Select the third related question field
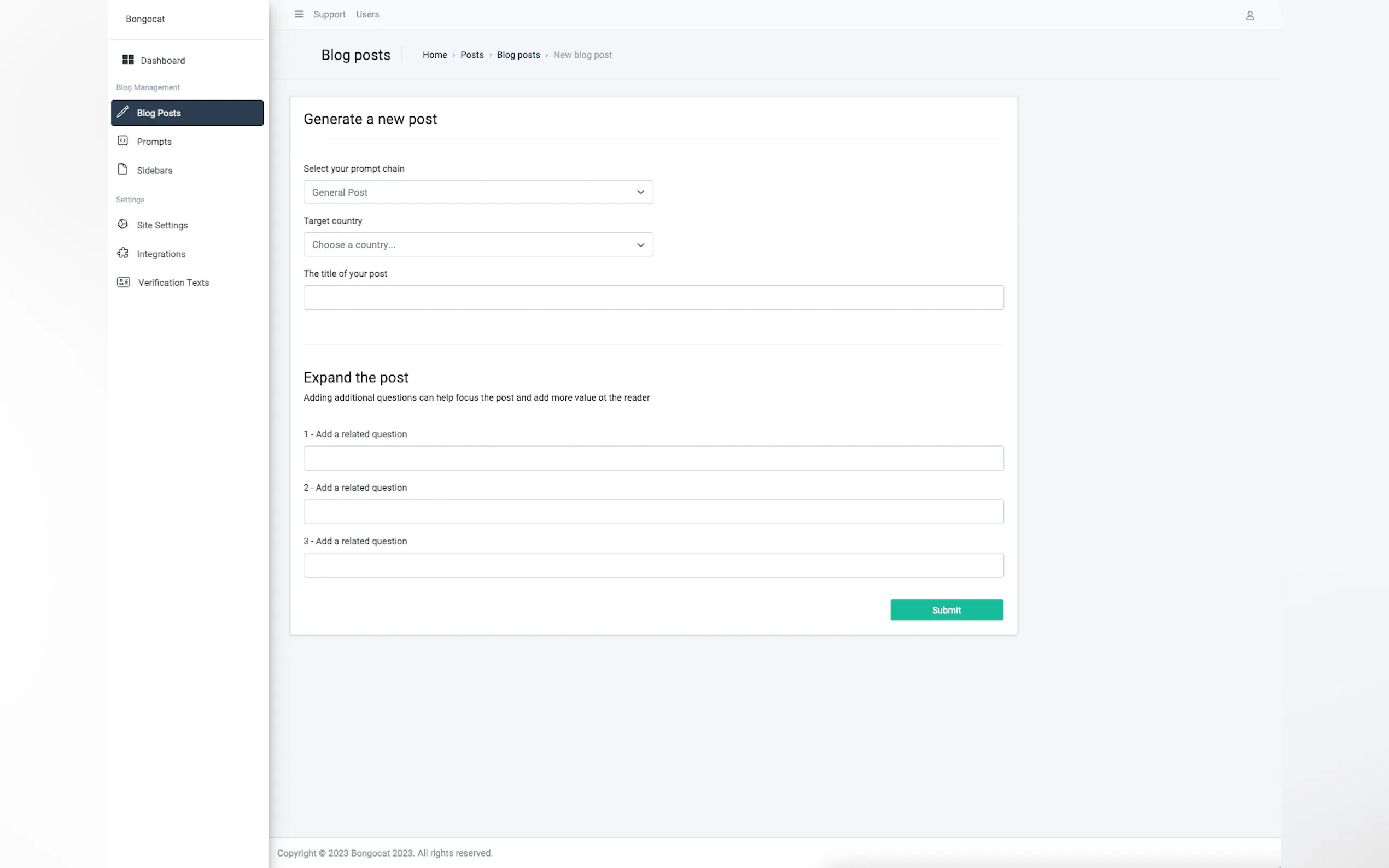This screenshot has height=868, width=1389. point(653,566)
